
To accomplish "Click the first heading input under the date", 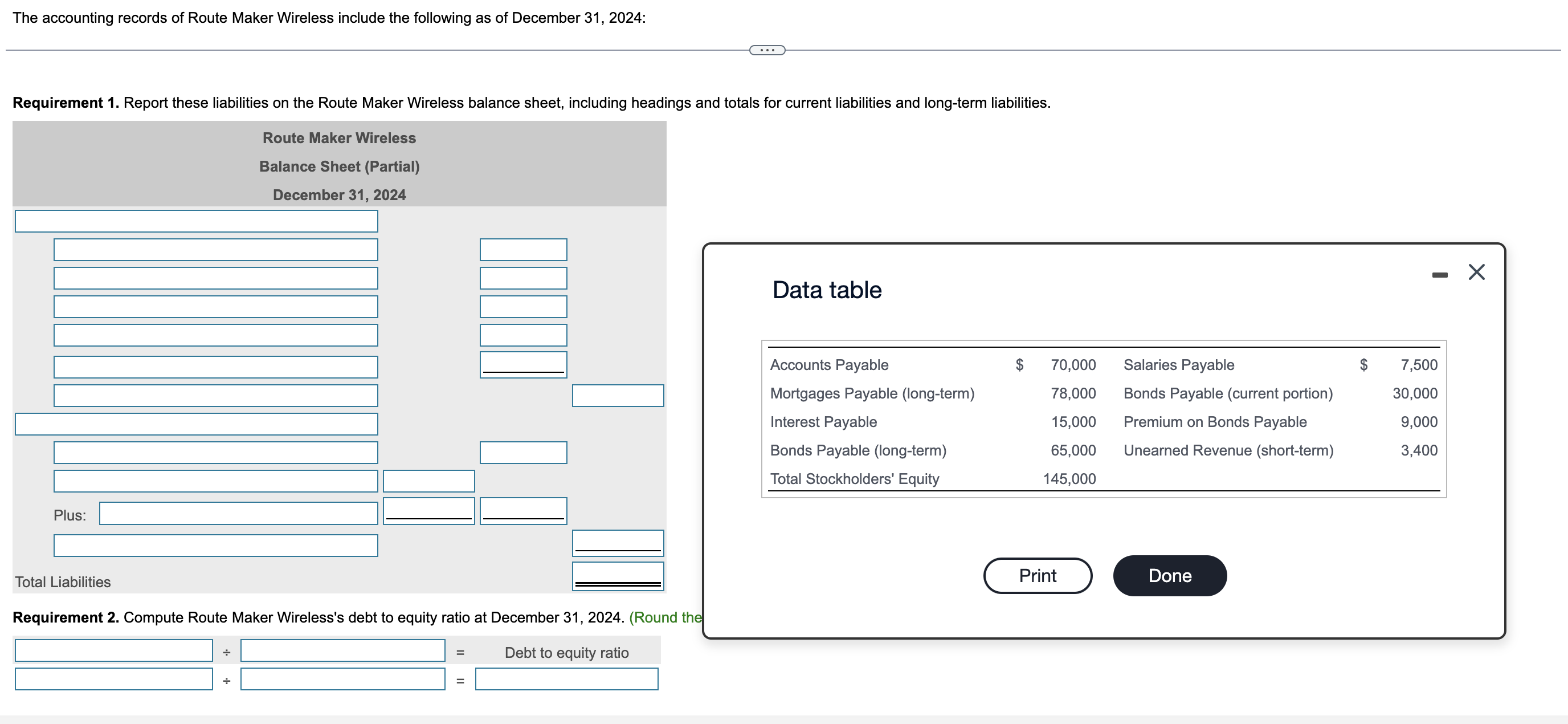I will point(196,221).
